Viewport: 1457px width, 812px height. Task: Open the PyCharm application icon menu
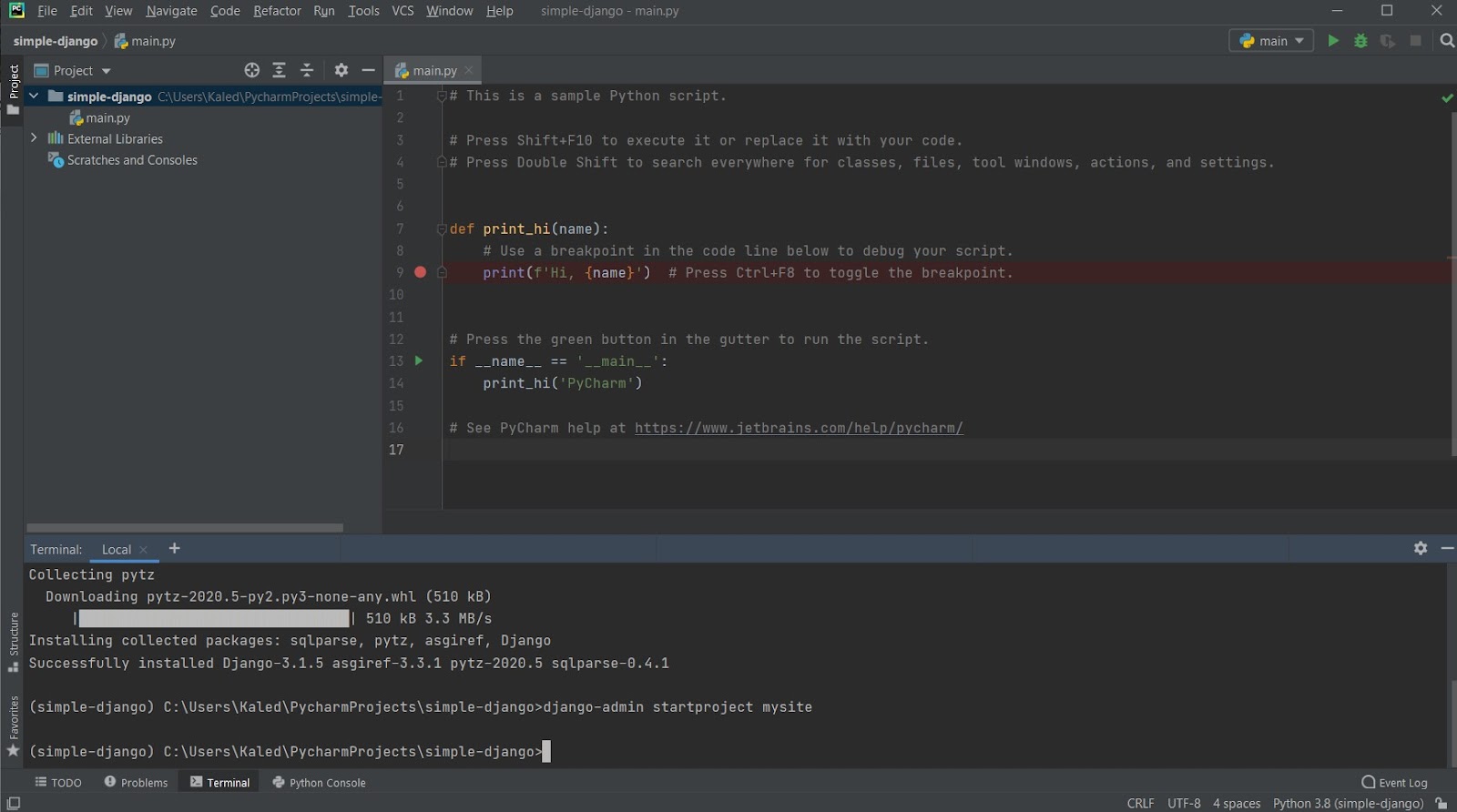pyautogui.click(x=16, y=11)
